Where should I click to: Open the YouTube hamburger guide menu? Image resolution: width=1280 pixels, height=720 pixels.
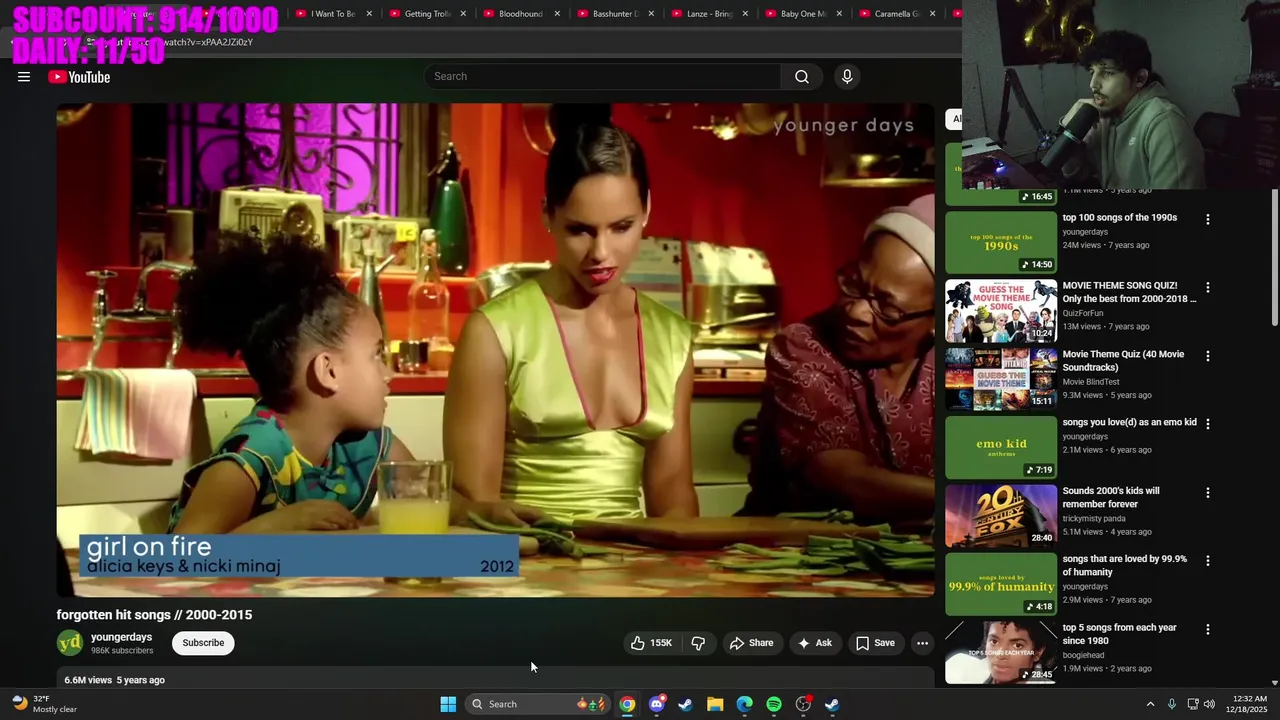click(24, 77)
